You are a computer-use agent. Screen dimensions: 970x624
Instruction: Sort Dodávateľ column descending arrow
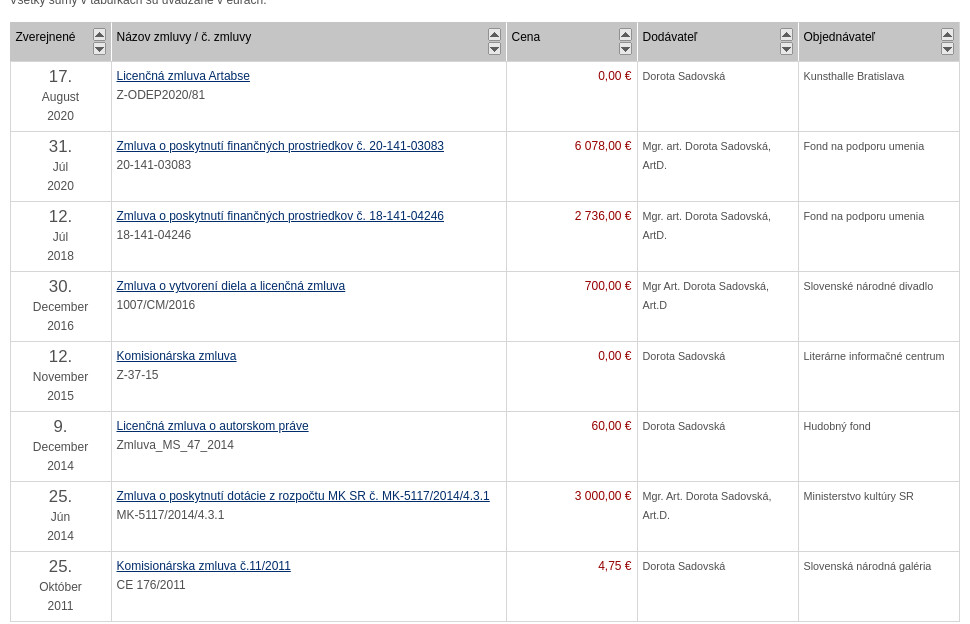pyautogui.click(x=786, y=49)
